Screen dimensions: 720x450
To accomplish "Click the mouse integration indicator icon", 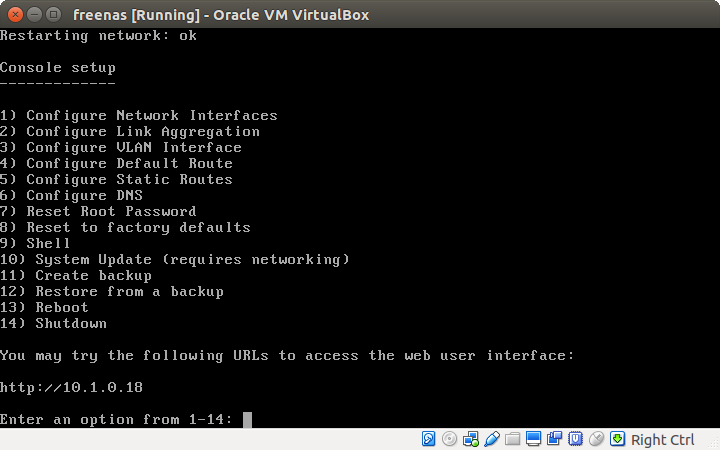I will point(596,439).
